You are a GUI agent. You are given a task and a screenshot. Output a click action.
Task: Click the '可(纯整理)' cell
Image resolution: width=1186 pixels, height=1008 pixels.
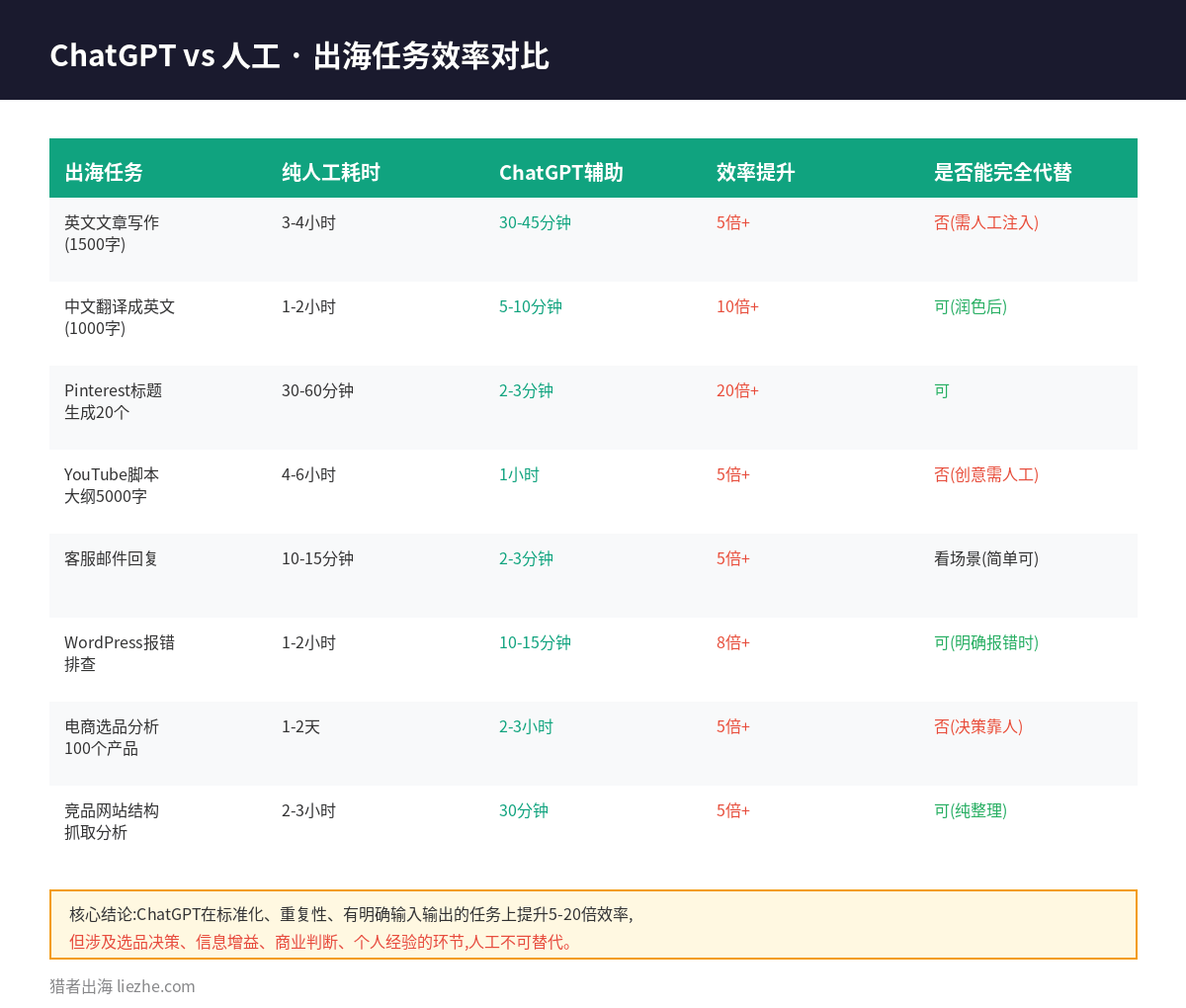(971, 810)
